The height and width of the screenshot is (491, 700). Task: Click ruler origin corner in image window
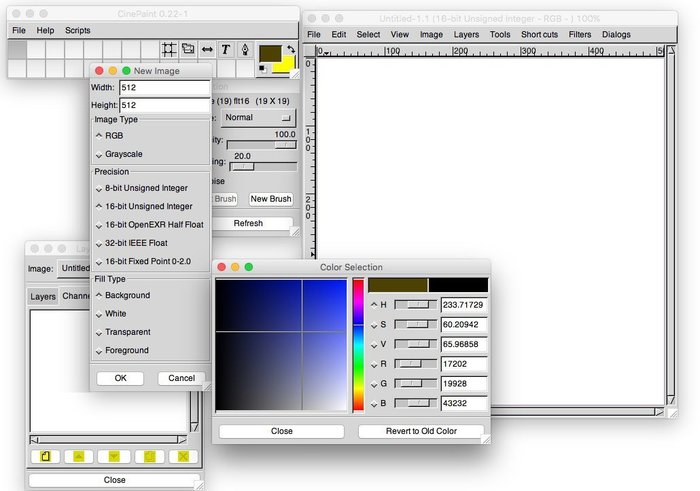309,50
